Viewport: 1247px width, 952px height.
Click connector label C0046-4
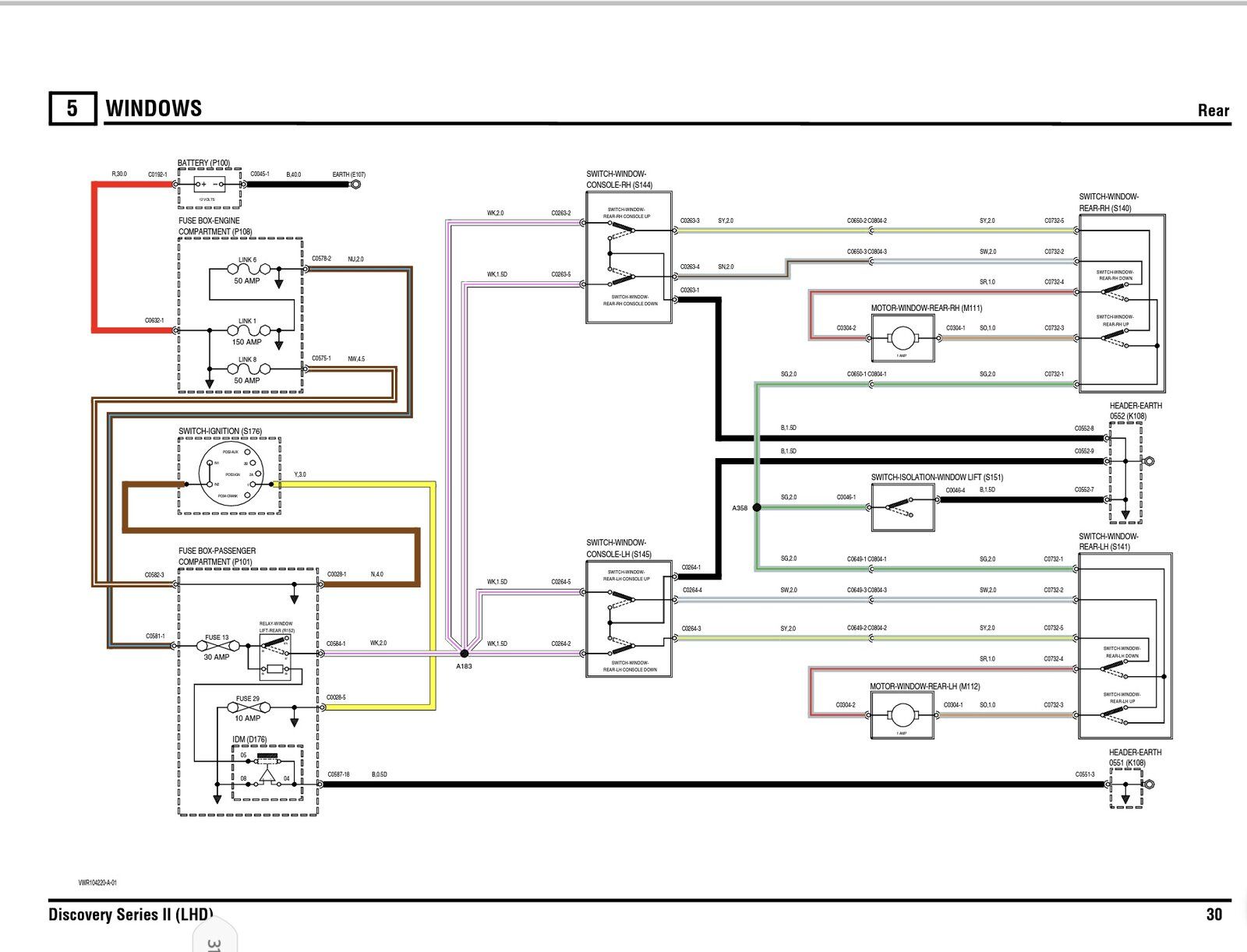(956, 490)
